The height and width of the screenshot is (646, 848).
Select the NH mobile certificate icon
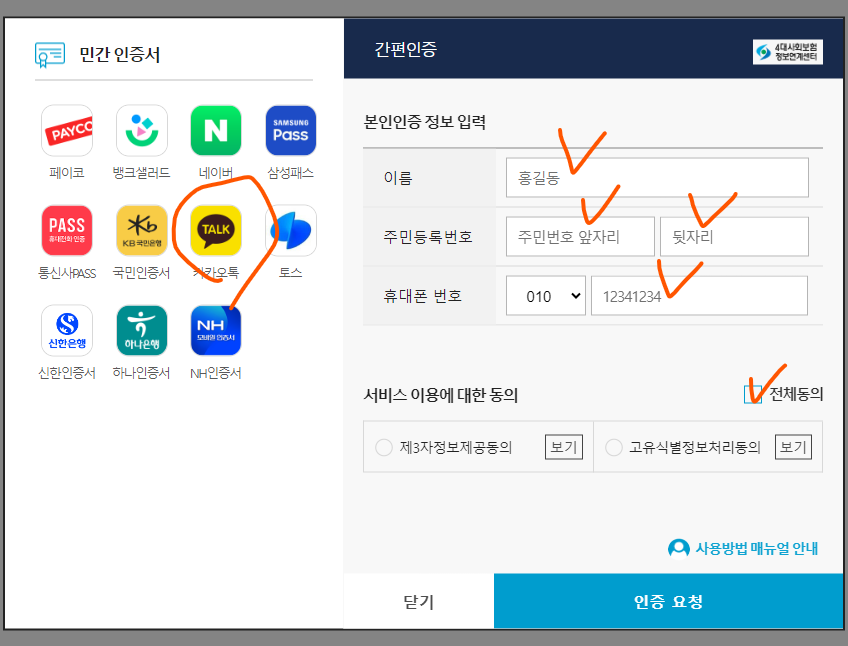pos(216,331)
